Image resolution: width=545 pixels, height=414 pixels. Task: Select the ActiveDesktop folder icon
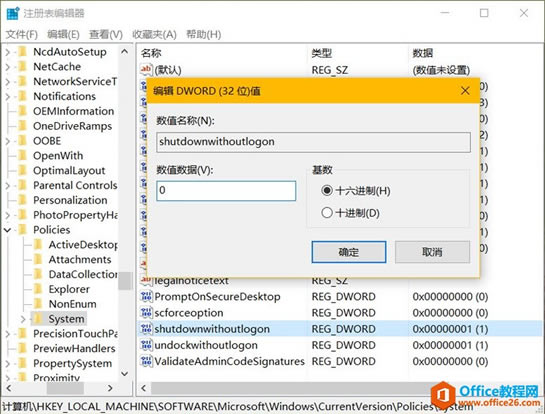[x=38, y=244]
